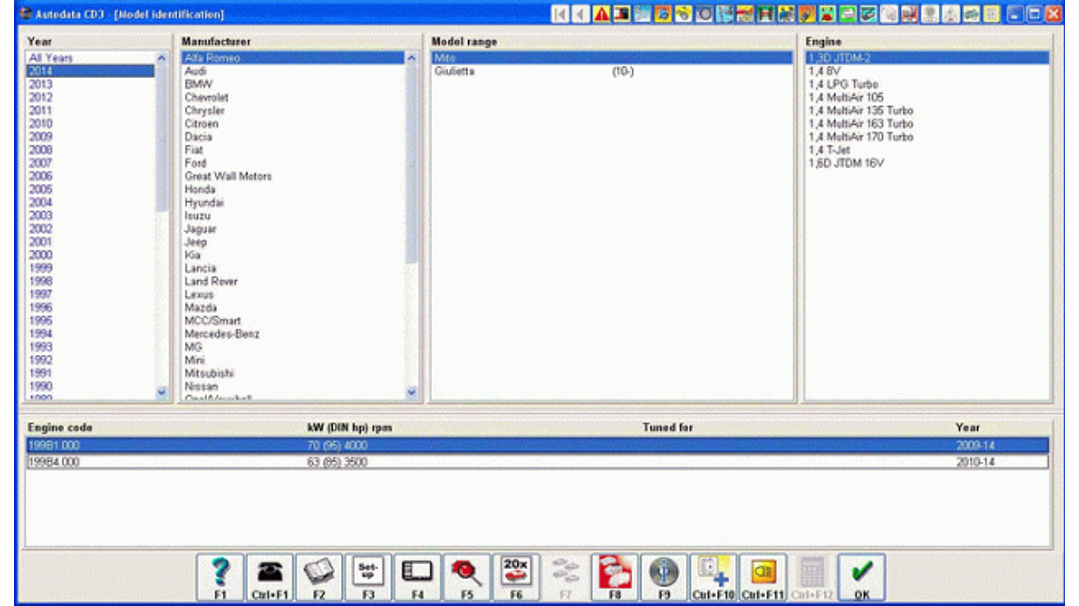
Task: Click the F8 red button
Action: click(615, 577)
